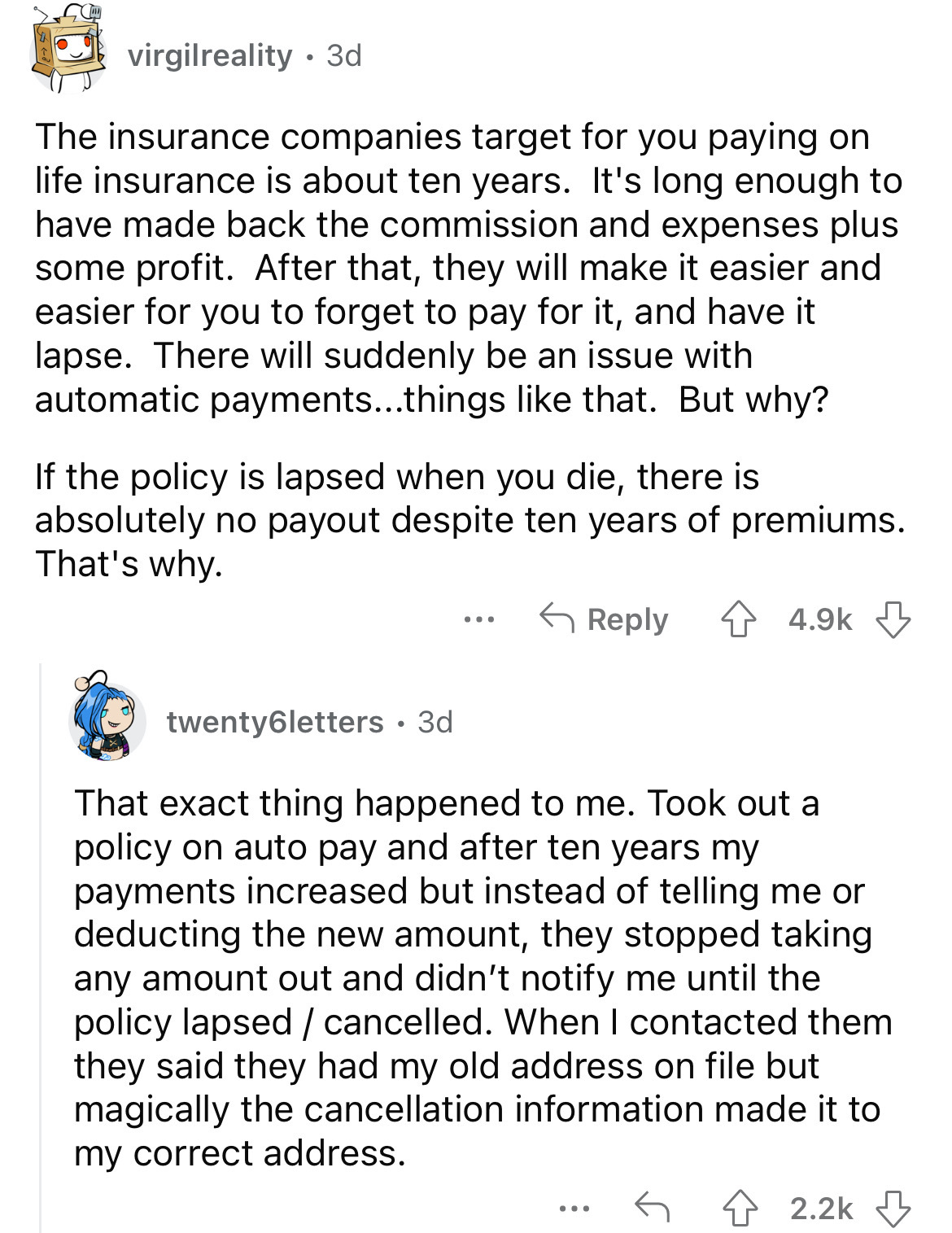The width and height of the screenshot is (952, 1233).
Task: Upvote twenty6letters' reply
Action: pos(739,1209)
